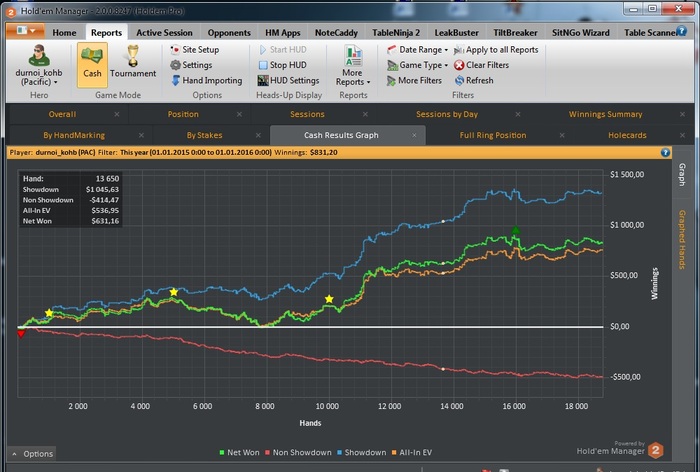Switch to Tournament game mode
700x472 pixels.
coord(132,60)
